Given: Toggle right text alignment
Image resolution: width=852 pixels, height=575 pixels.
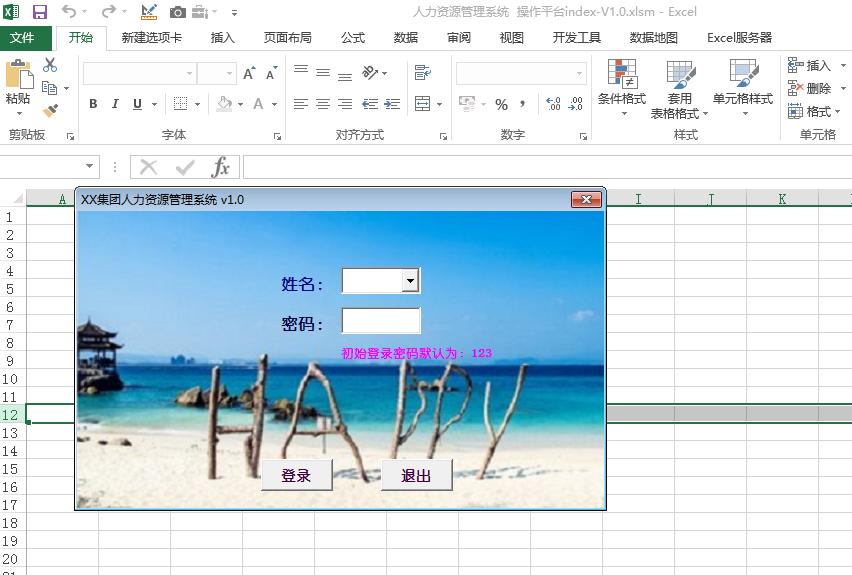Looking at the screenshot, I should point(344,104).
